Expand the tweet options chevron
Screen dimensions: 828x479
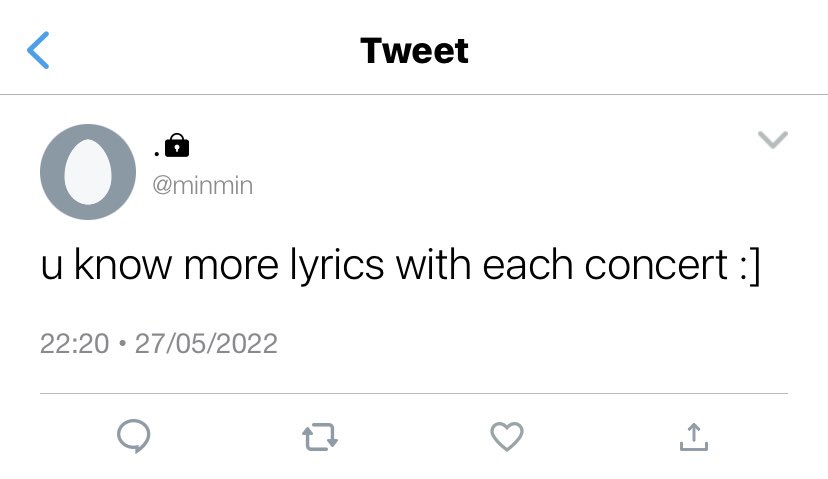click(773, 139)
